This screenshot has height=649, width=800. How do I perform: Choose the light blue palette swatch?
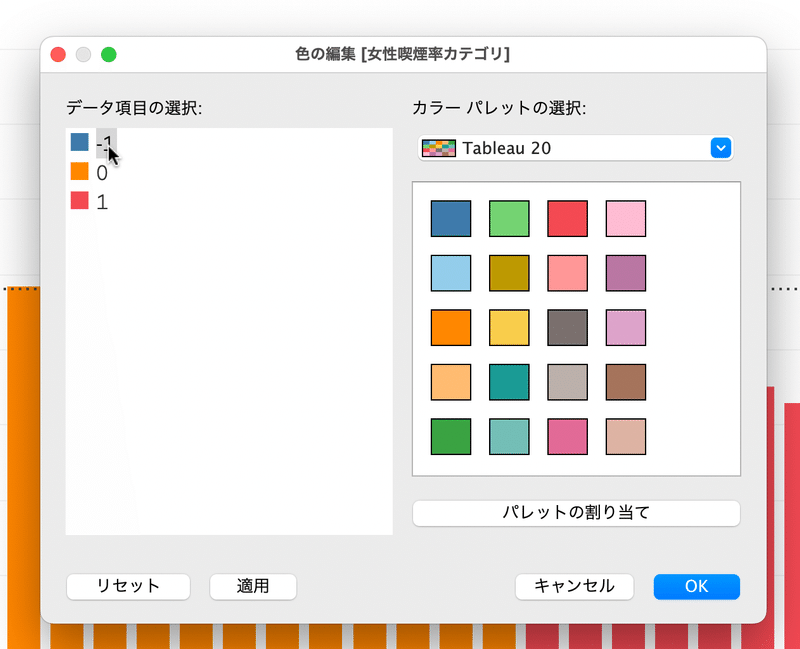tap(451, 273)
